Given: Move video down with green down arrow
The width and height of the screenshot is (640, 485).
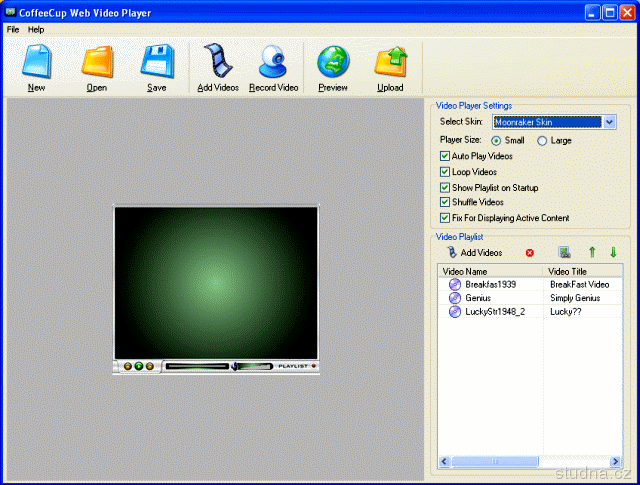Looking at the screenshot, I should (x=613, y=253).
